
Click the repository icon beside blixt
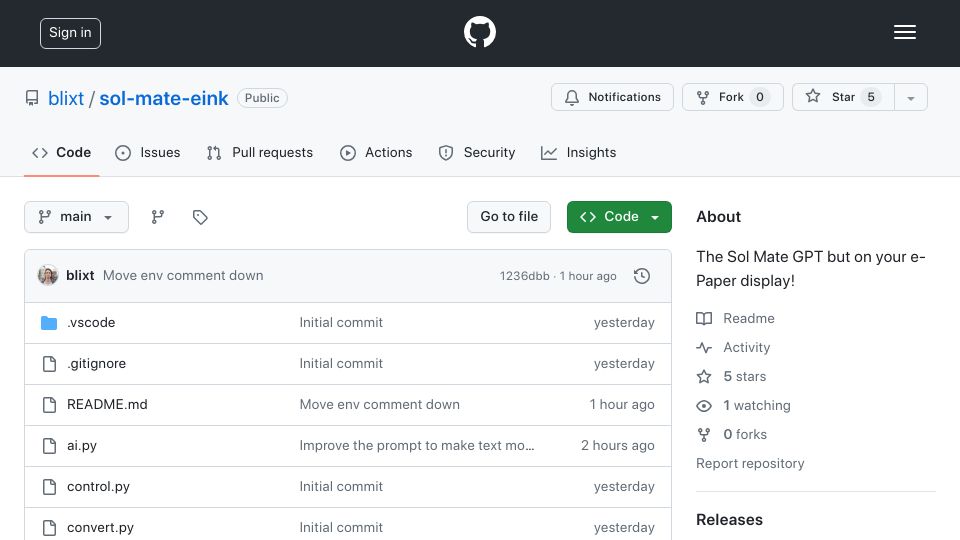(x=32, y=98)
